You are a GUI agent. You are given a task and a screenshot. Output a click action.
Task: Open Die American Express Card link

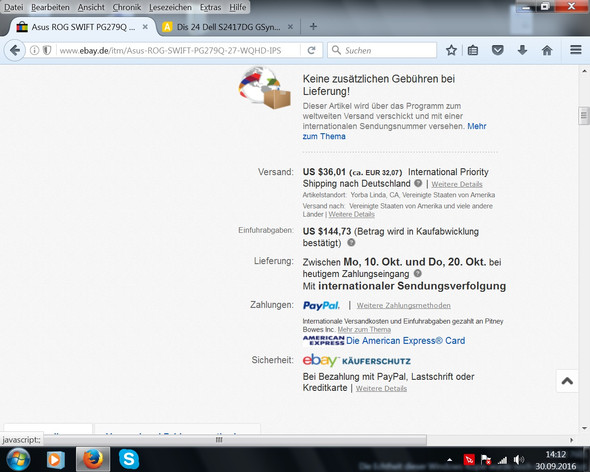click(x=406, y=341)
